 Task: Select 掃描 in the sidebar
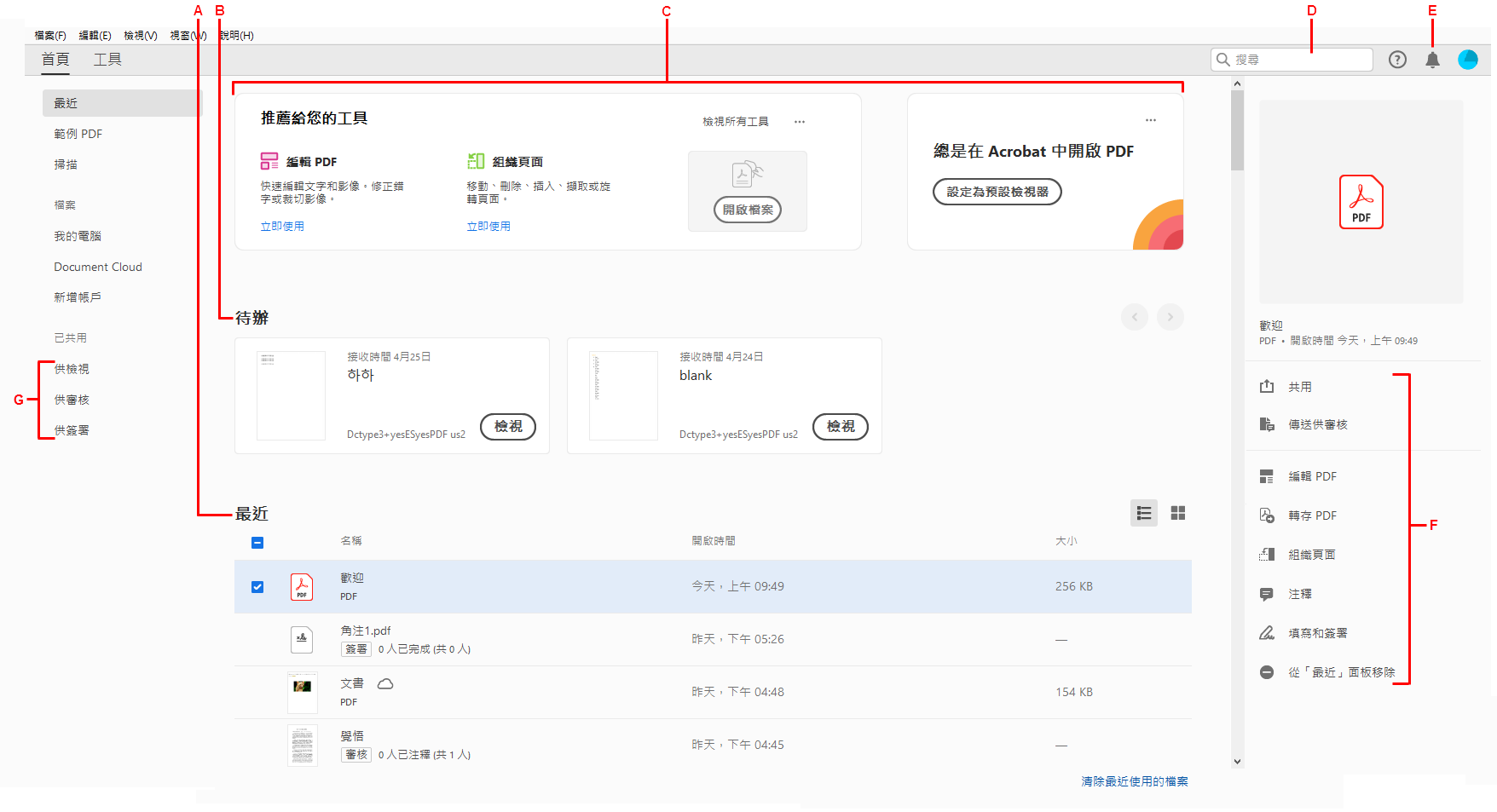(66, 164)
